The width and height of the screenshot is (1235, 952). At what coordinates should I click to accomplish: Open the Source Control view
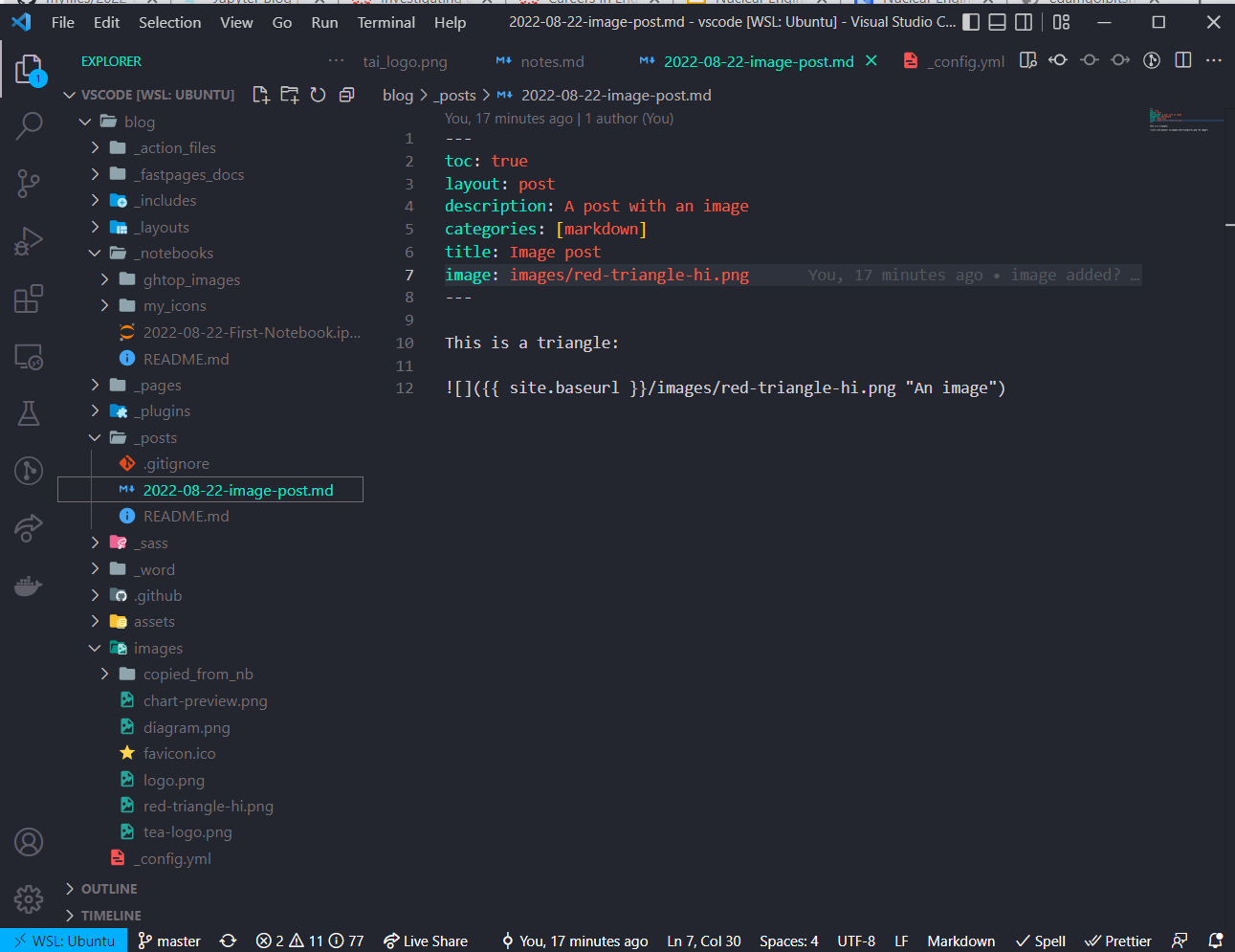29,184
